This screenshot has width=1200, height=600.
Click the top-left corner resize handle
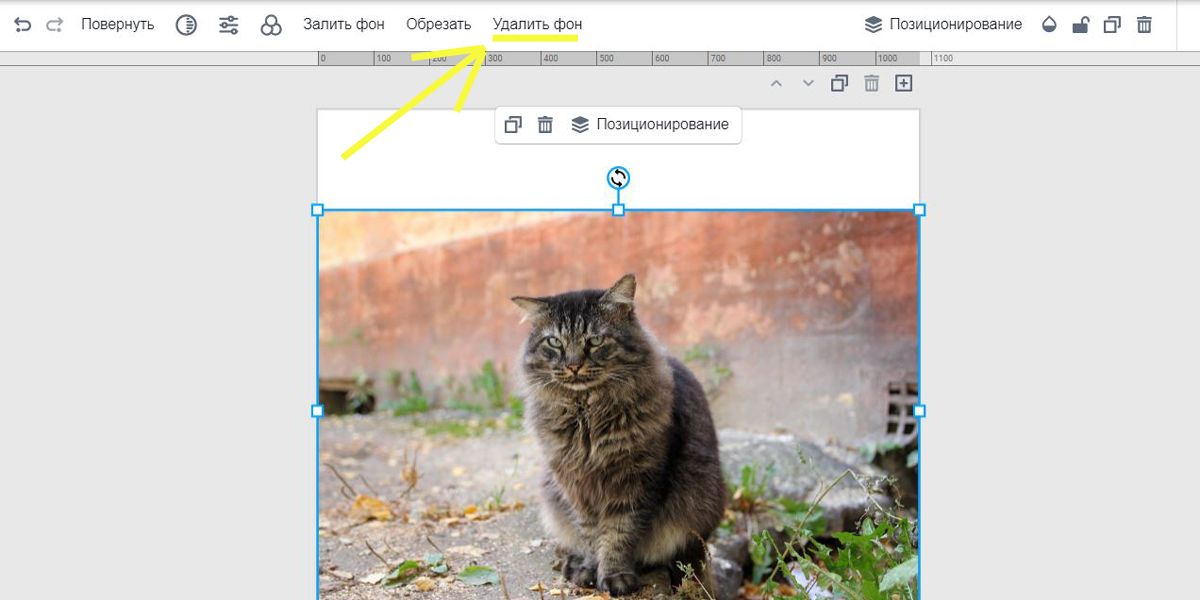(x=318, y=210)
